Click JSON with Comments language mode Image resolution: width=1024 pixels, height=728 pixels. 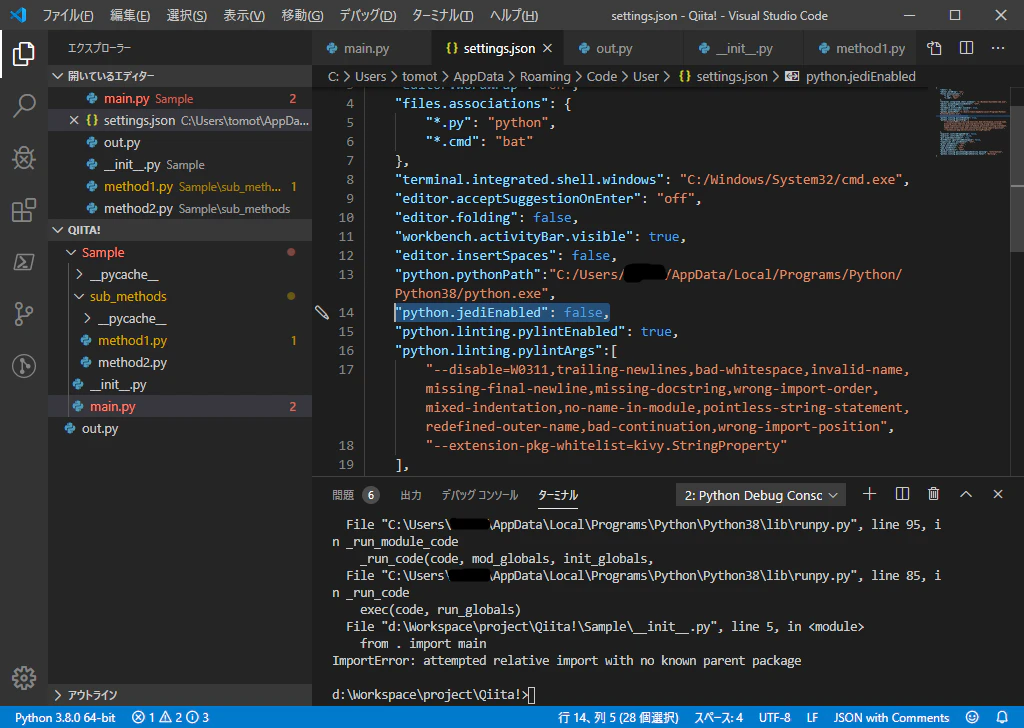point(891,718)
